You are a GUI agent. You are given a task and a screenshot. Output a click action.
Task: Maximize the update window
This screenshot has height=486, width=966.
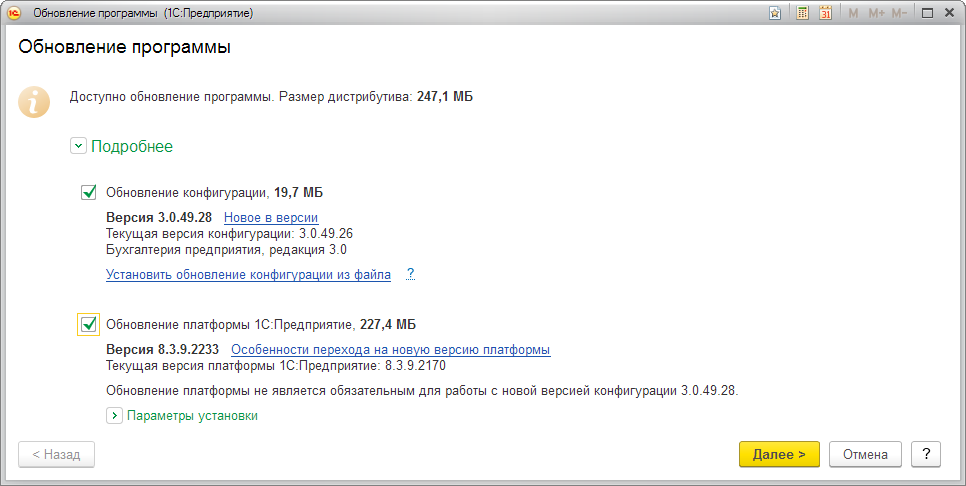click(927, 13)
